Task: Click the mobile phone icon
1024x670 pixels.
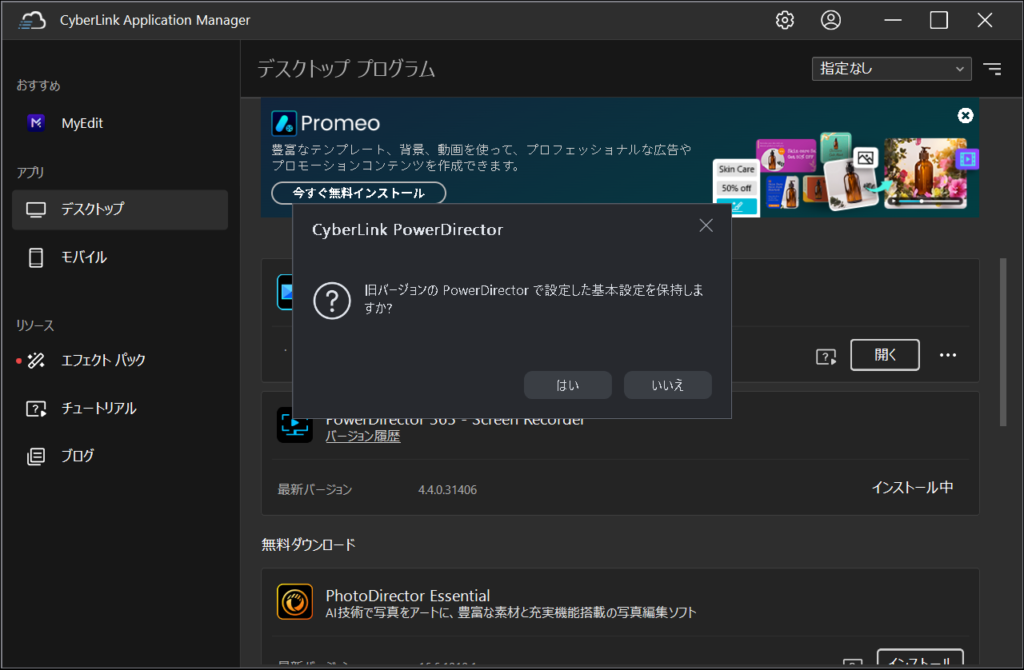Action: (36, 257)
